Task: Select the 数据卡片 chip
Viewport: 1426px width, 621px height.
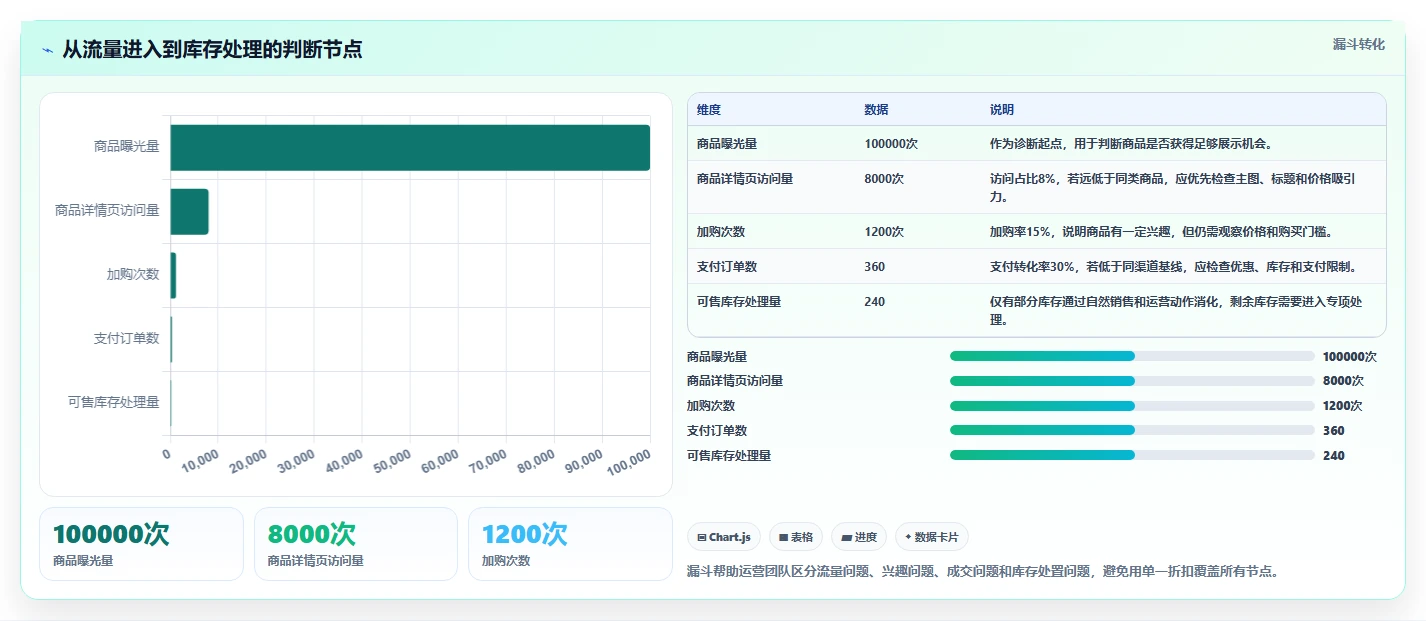Action: [932, 537]
